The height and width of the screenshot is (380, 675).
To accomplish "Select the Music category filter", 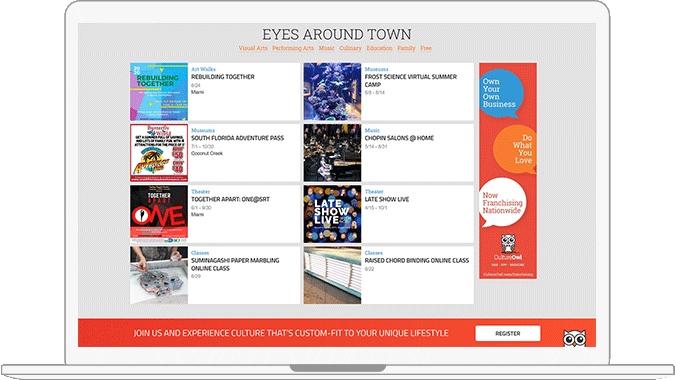I will 326,48.
